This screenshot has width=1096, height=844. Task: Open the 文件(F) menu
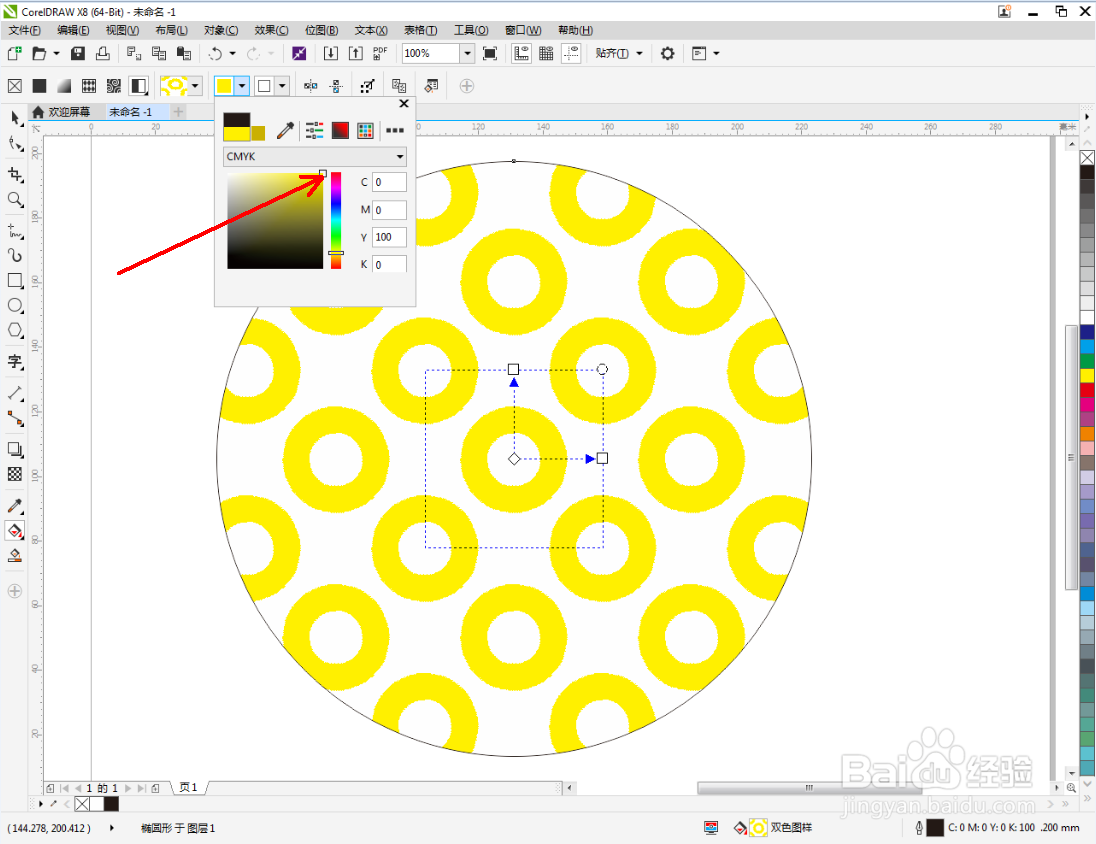point(24,30)
